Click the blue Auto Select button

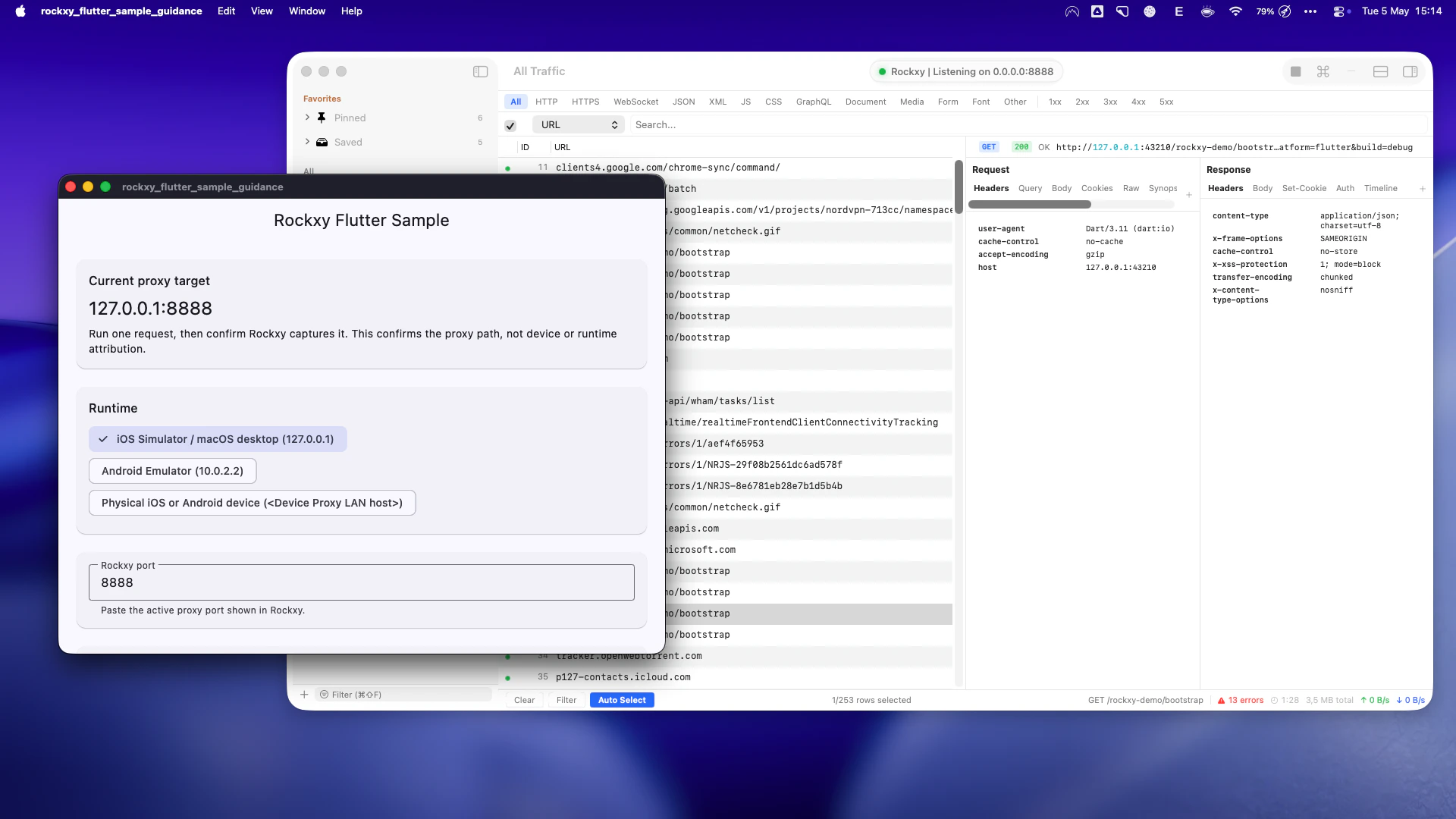(622, 700)
